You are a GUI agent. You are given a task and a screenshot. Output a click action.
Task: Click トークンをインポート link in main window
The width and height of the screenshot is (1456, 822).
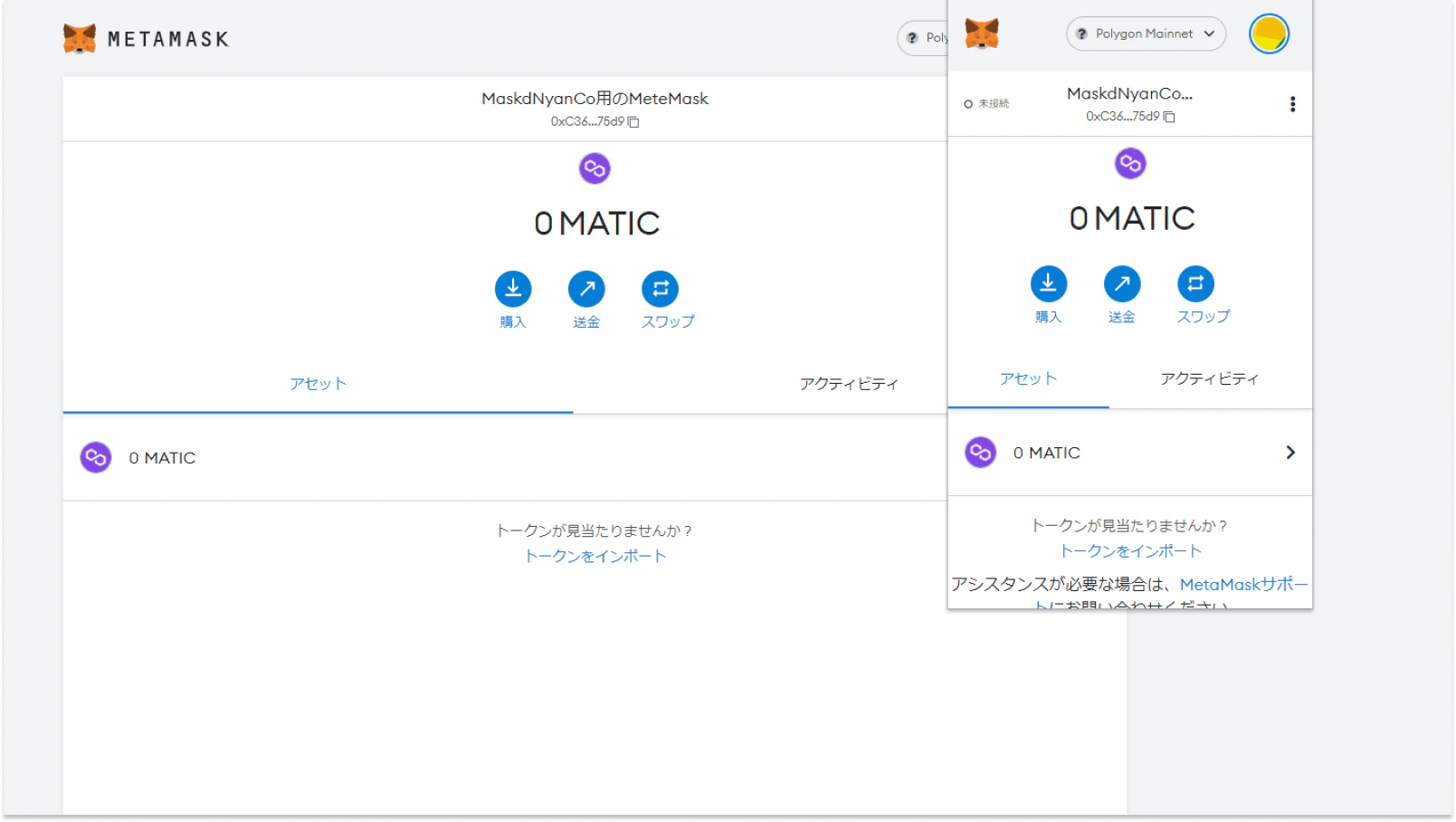pos(595,556)
